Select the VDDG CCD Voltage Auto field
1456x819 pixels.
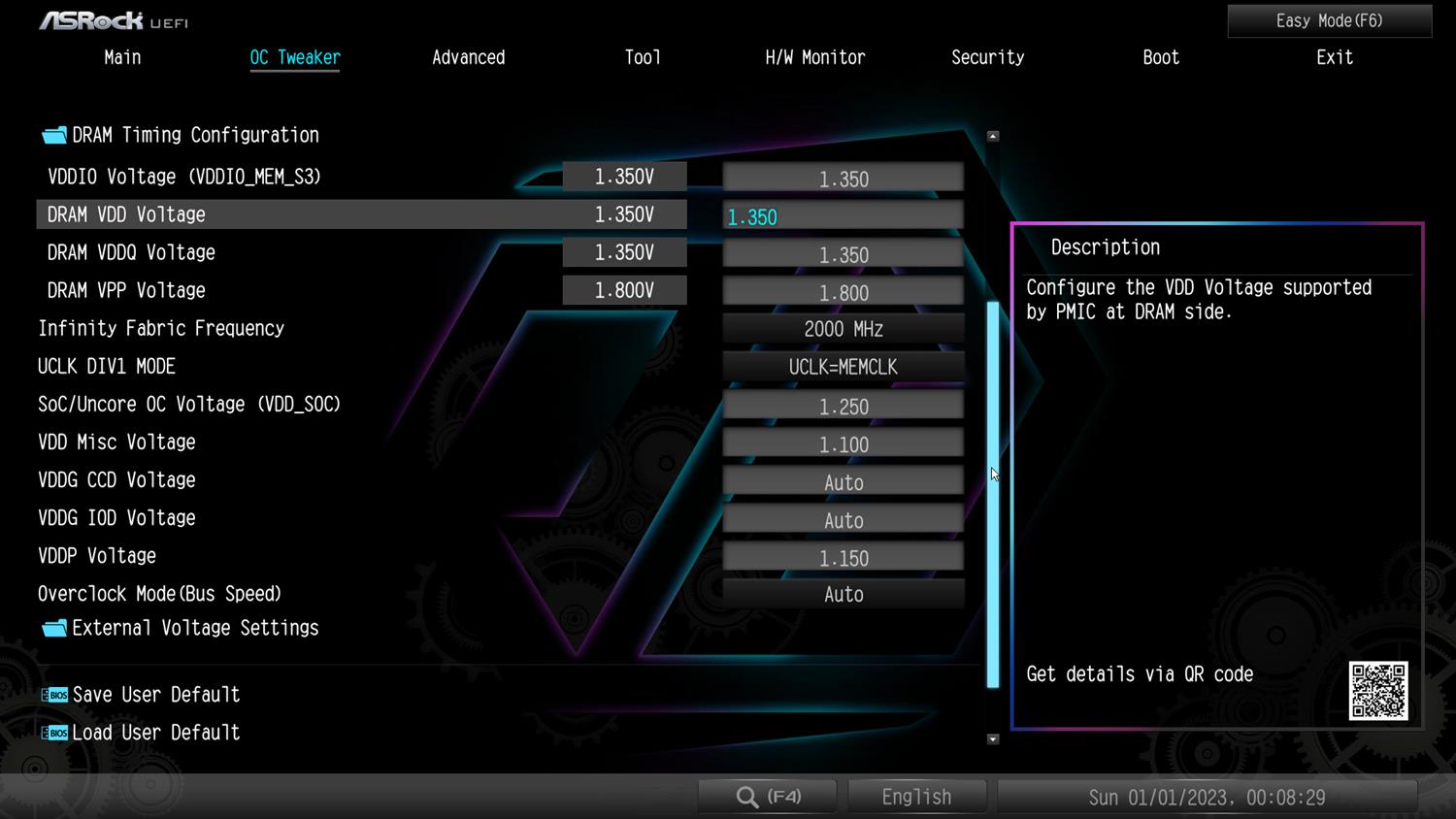pyautogui.click(x=843, y=481)
